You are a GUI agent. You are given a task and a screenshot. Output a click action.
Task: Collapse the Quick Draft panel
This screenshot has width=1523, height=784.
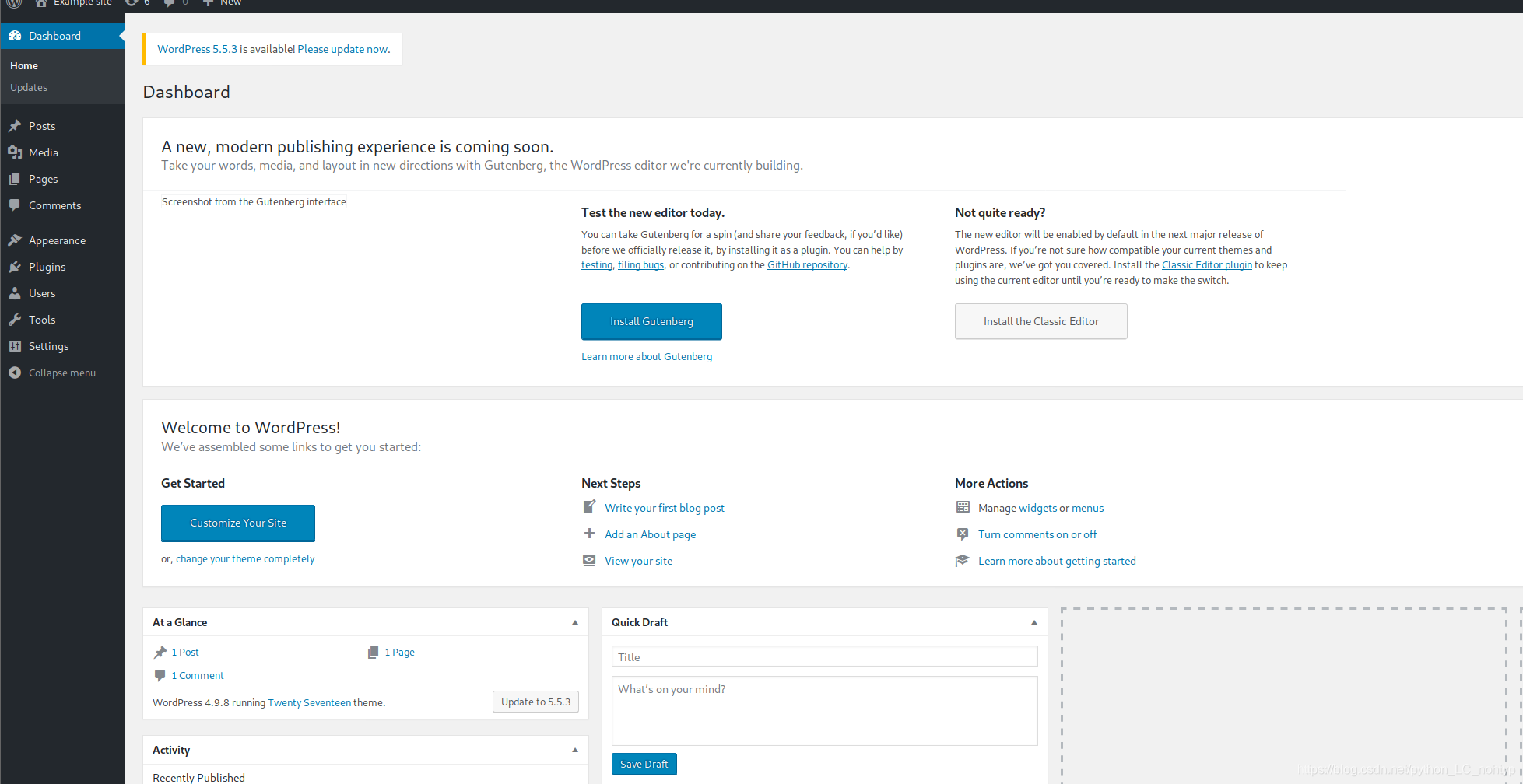(1034, 622)
